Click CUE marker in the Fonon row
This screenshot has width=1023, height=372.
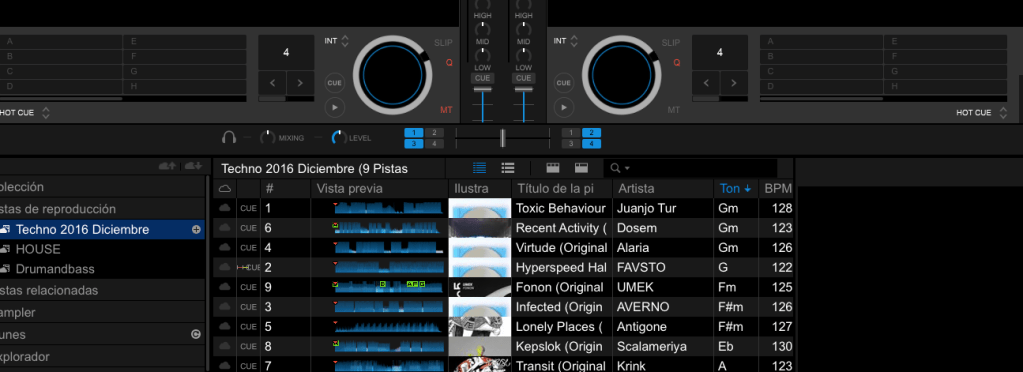248,287
